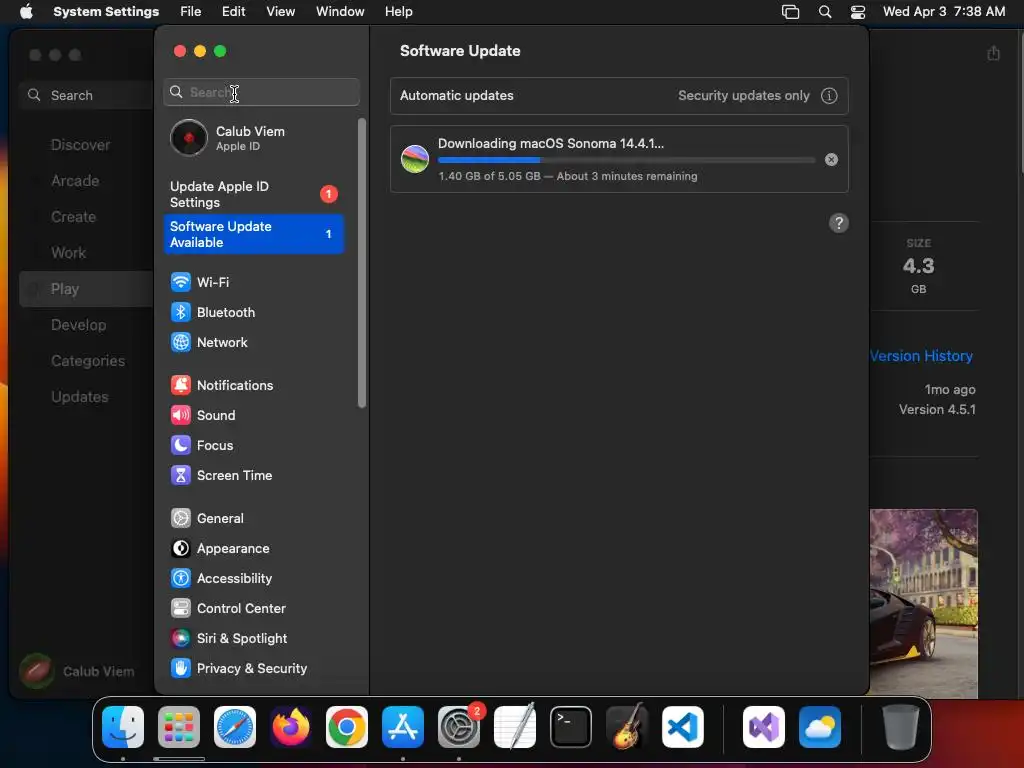Select Discover in App Store sidebar
This screenshot has width=1024, height=768.
81,145
